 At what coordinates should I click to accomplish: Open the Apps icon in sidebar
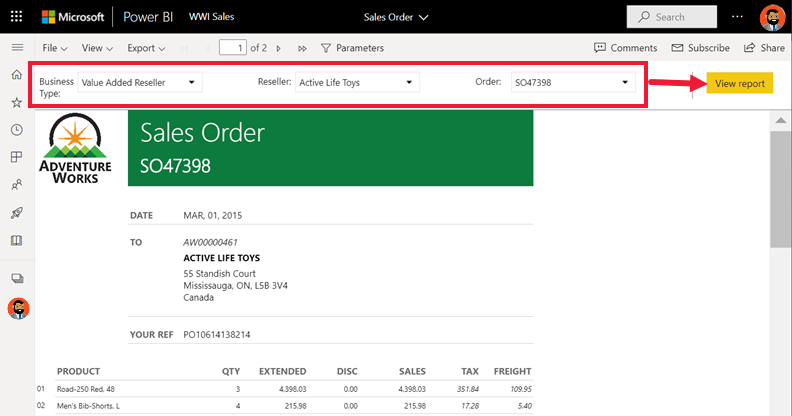[x=17, y=157]
